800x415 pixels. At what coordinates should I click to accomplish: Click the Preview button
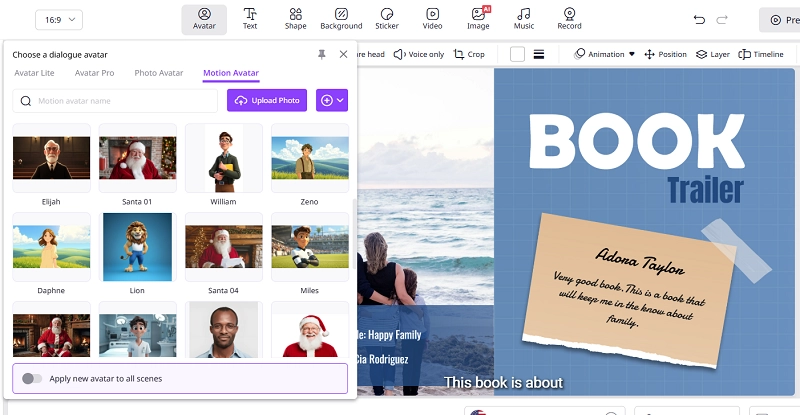pyautogui.click(x=780, y=20)
